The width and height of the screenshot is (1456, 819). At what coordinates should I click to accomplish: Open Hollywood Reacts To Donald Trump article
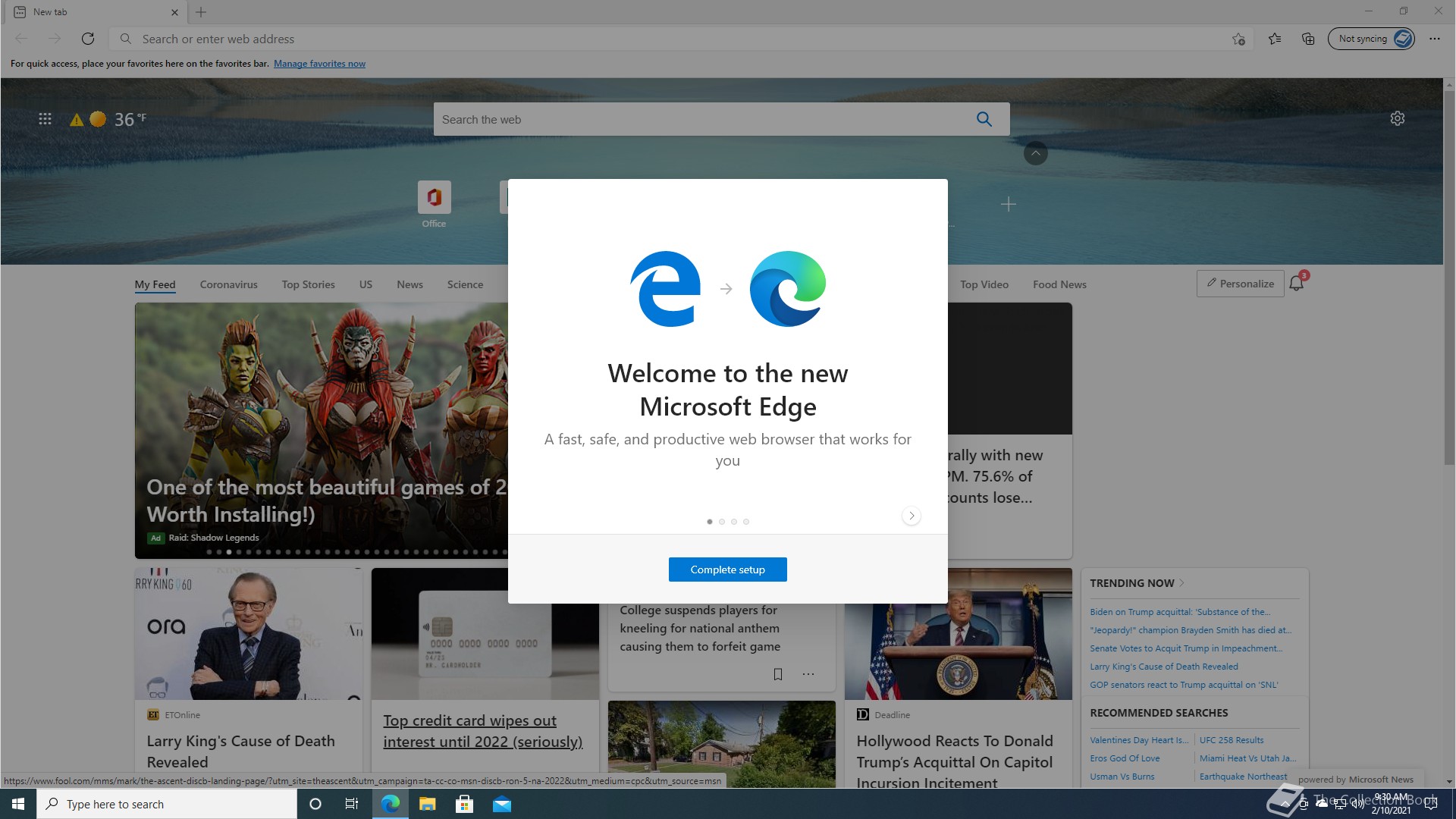(955, 761)
